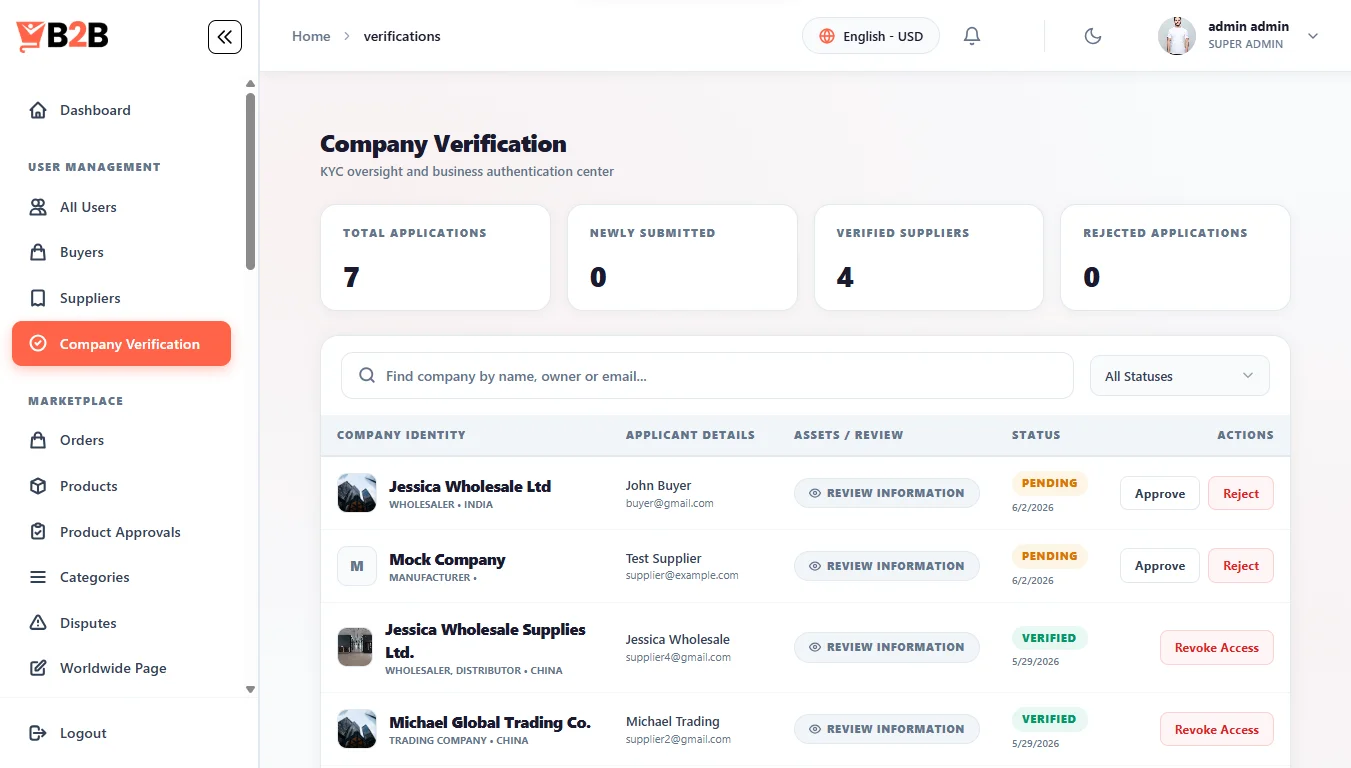Click PENDING status badge for Mock Company

pyautogui.click(x=1049, y=556)
